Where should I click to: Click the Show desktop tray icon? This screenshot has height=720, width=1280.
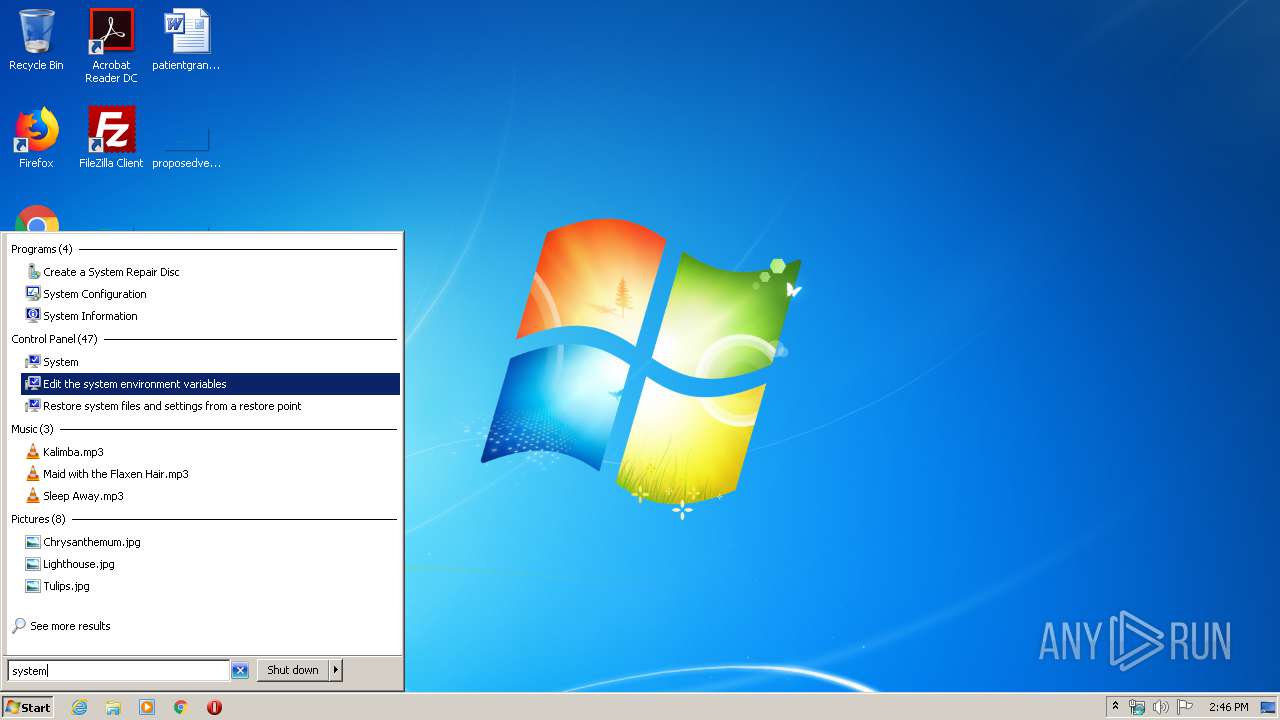tap(1268, 707)
